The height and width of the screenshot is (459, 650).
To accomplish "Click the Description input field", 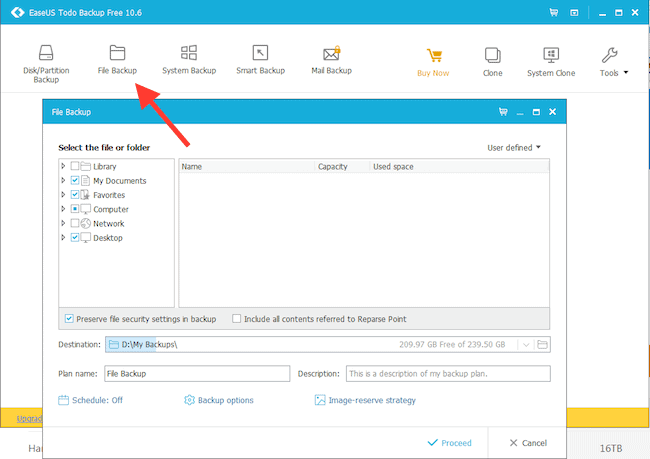I will point(448,374).
